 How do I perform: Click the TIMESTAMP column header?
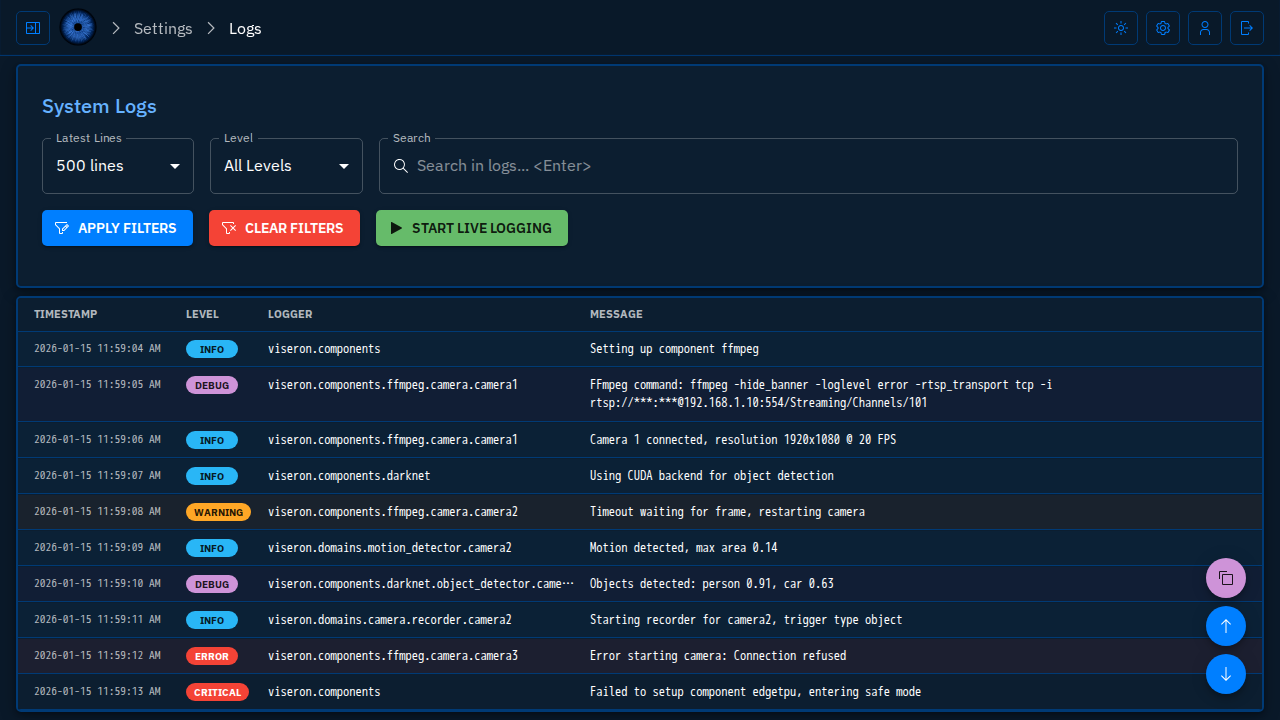(66, 314)
